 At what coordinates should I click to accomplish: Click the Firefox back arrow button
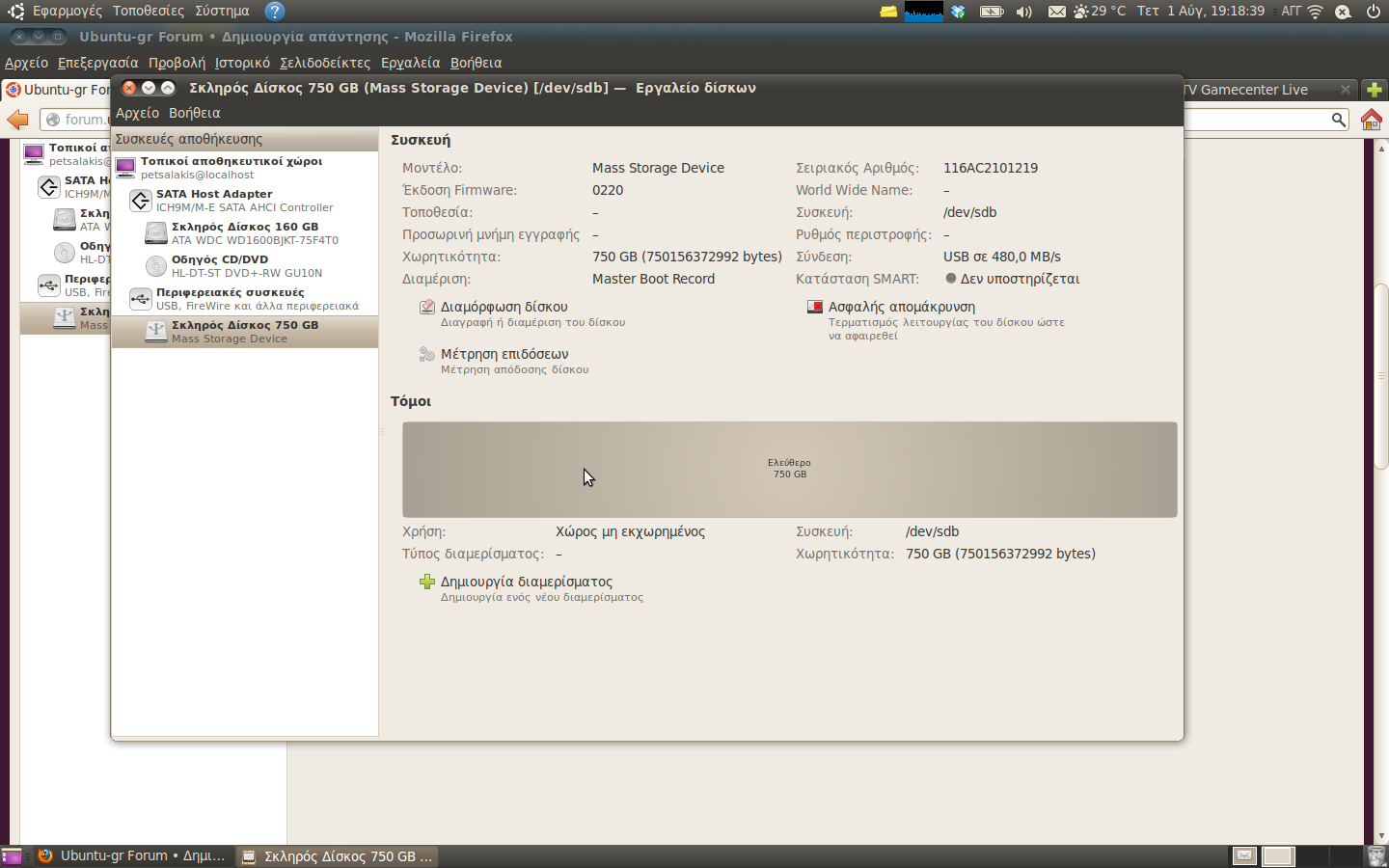click(x=18, y=120)
